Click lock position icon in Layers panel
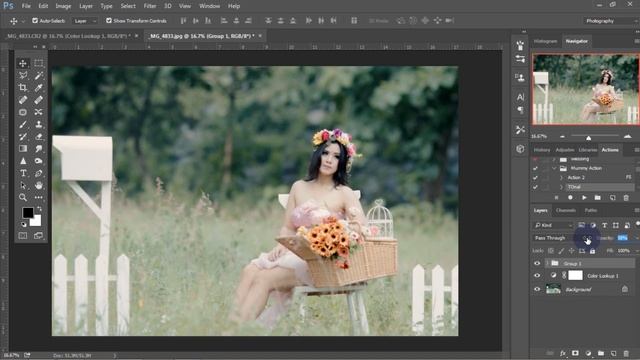 (x=571, y=251)
